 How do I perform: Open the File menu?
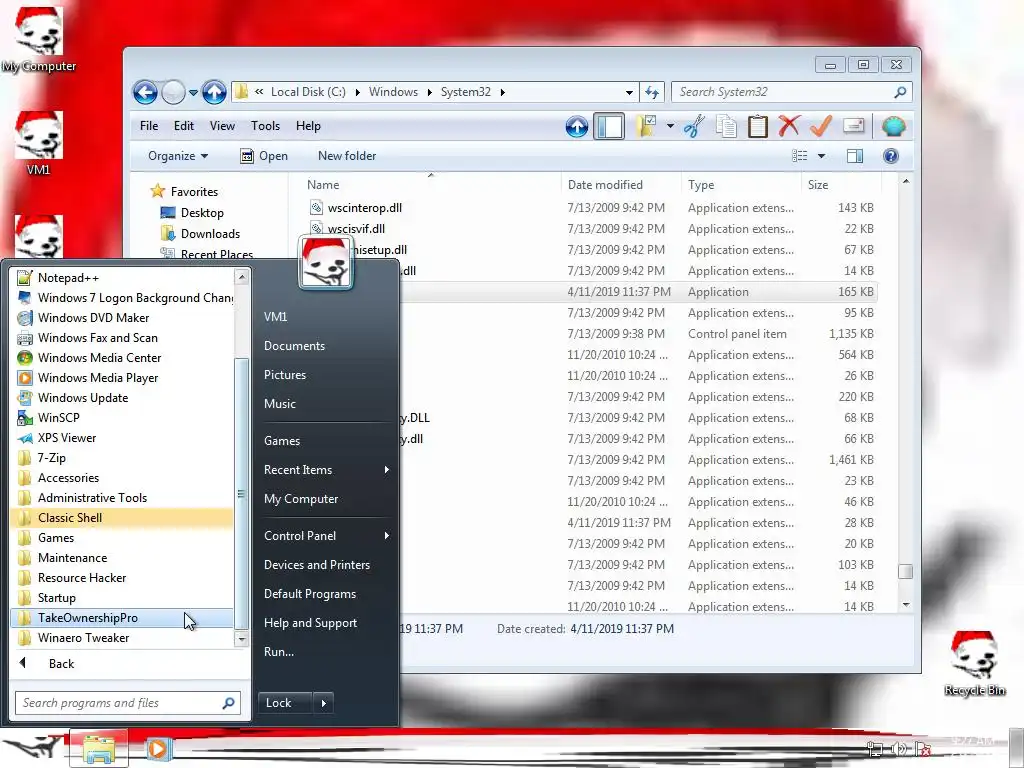click(149, 126)
